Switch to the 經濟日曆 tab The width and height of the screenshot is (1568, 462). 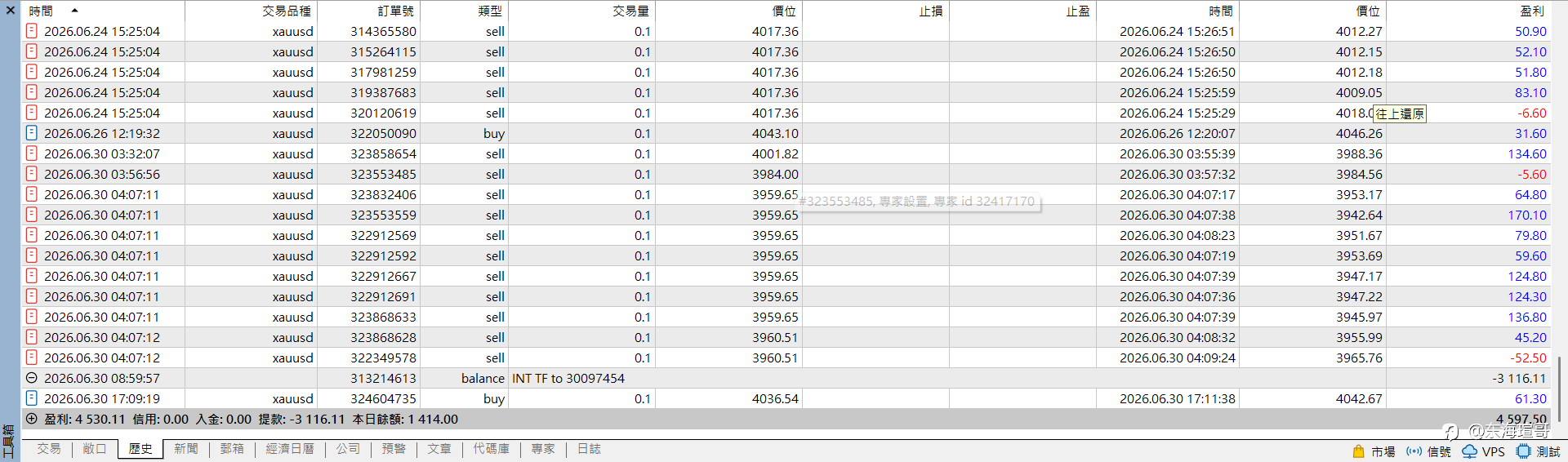pyautogui.click(x=290, y=449)
